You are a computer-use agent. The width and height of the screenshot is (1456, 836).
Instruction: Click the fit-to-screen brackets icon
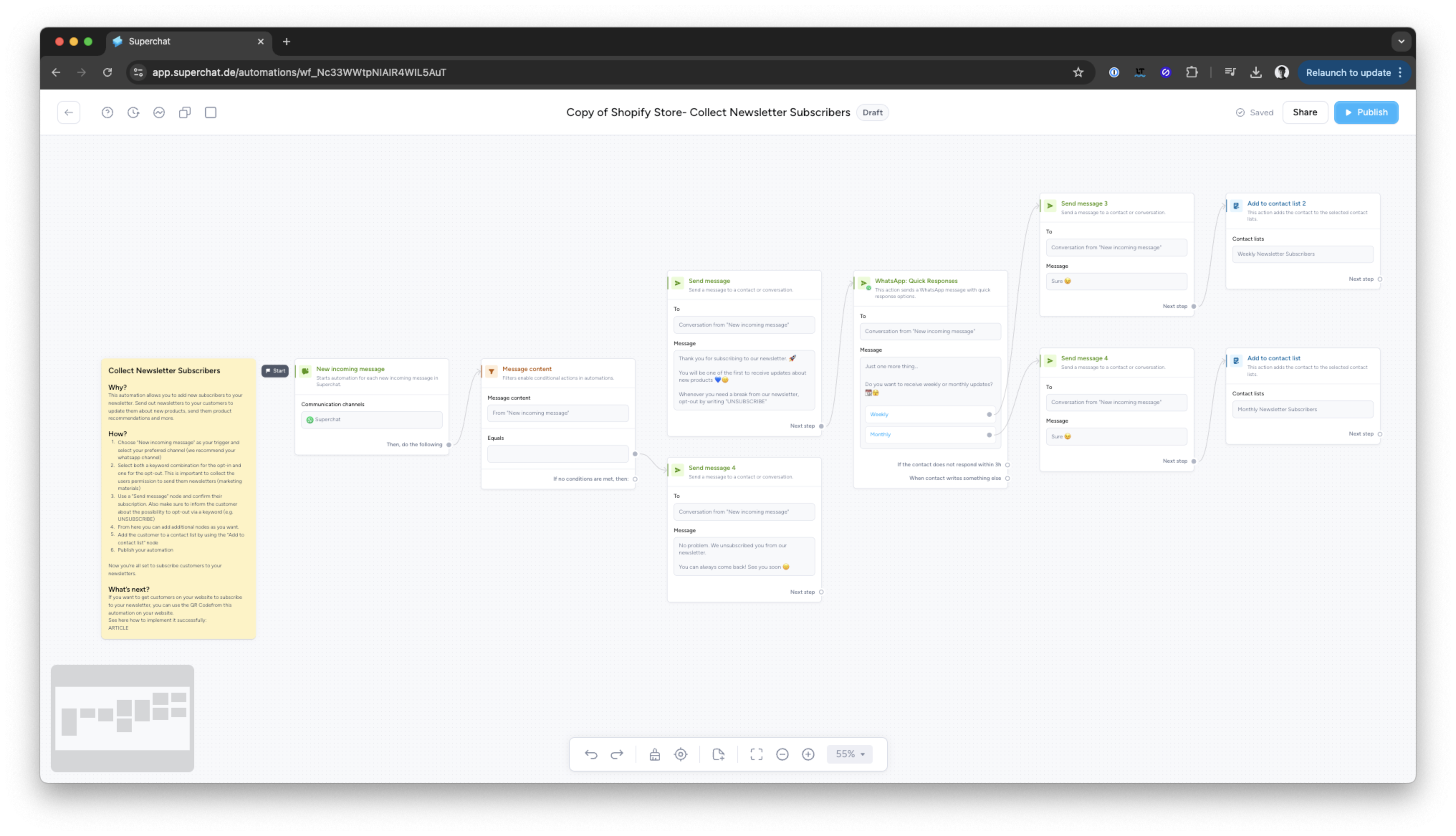point(756,754)
